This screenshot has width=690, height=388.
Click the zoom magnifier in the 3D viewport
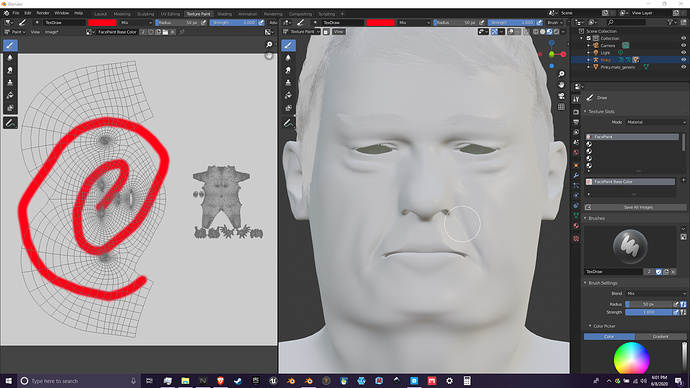point(561,74)
